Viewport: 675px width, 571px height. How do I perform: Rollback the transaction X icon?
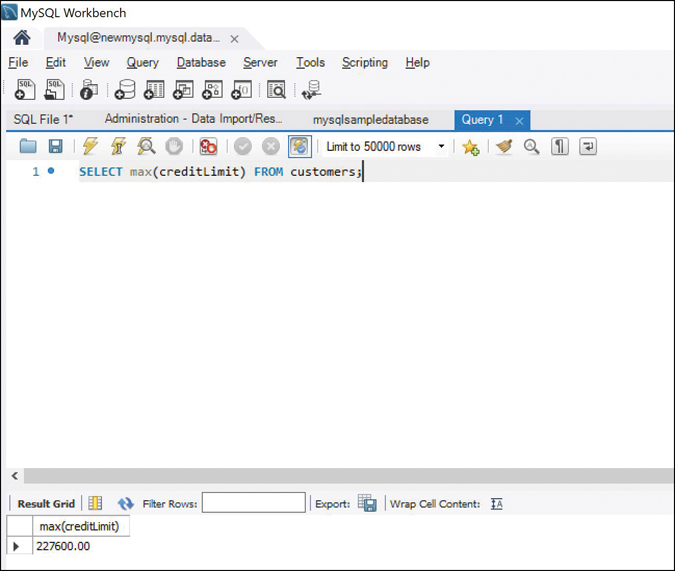[x=271, y=146]
